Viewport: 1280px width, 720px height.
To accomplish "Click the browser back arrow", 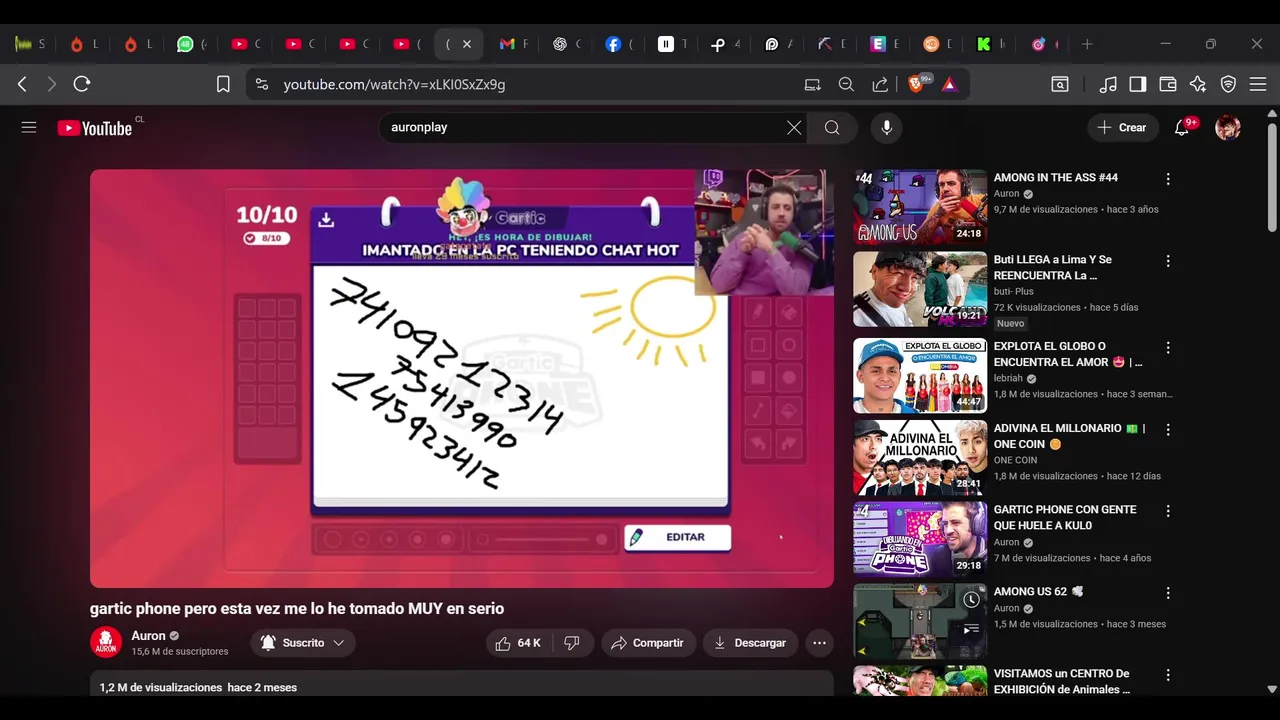I will point(22,84).
